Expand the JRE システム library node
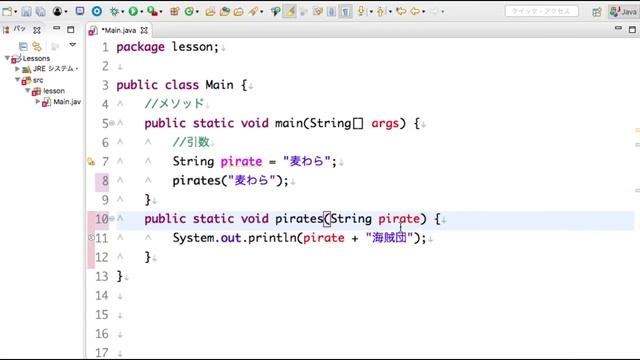The height and width of the screenshot is (360, 640). [17, 69]
